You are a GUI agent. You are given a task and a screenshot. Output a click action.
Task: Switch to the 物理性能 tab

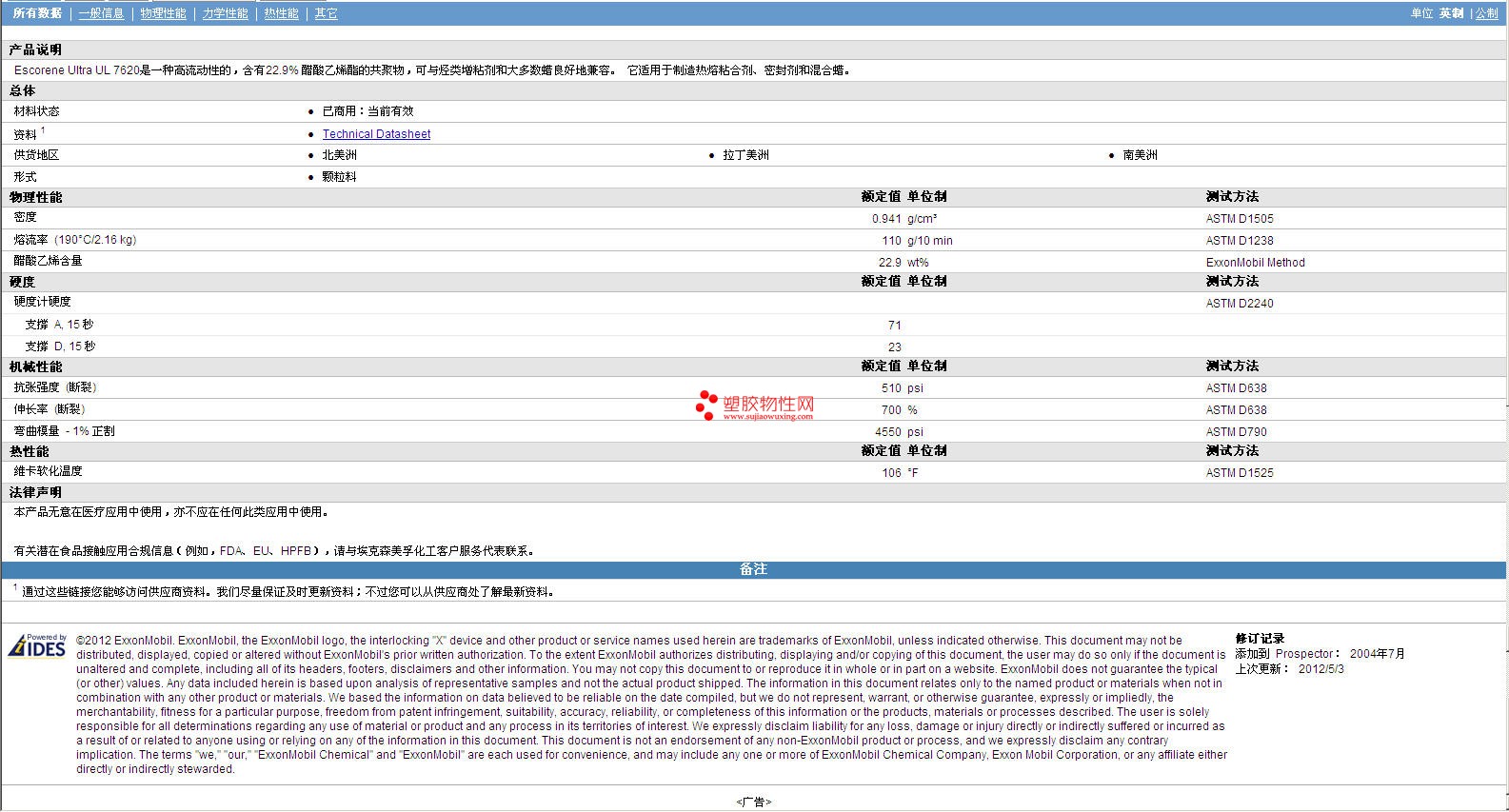click(x=163, y=13)
